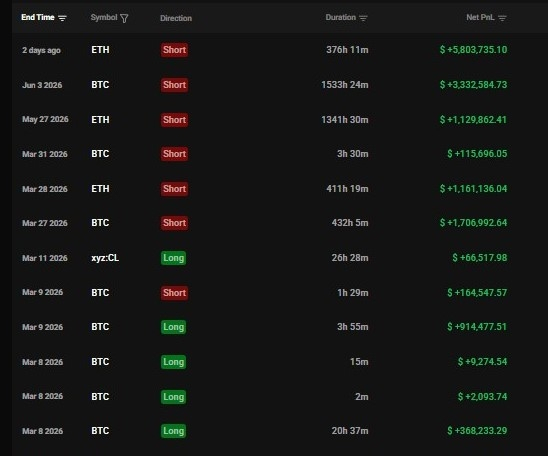Click the Long badge in the xyz:CL row
This screenshot has width=548, height=456.
tap(173, 258)
